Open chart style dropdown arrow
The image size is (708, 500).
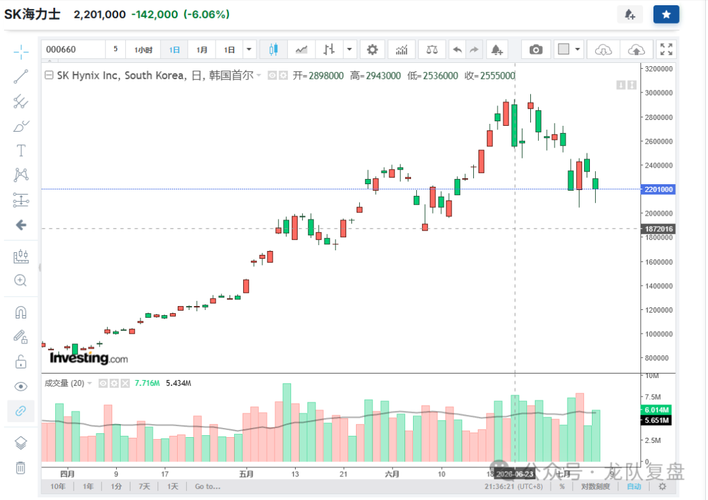[349, 50]
